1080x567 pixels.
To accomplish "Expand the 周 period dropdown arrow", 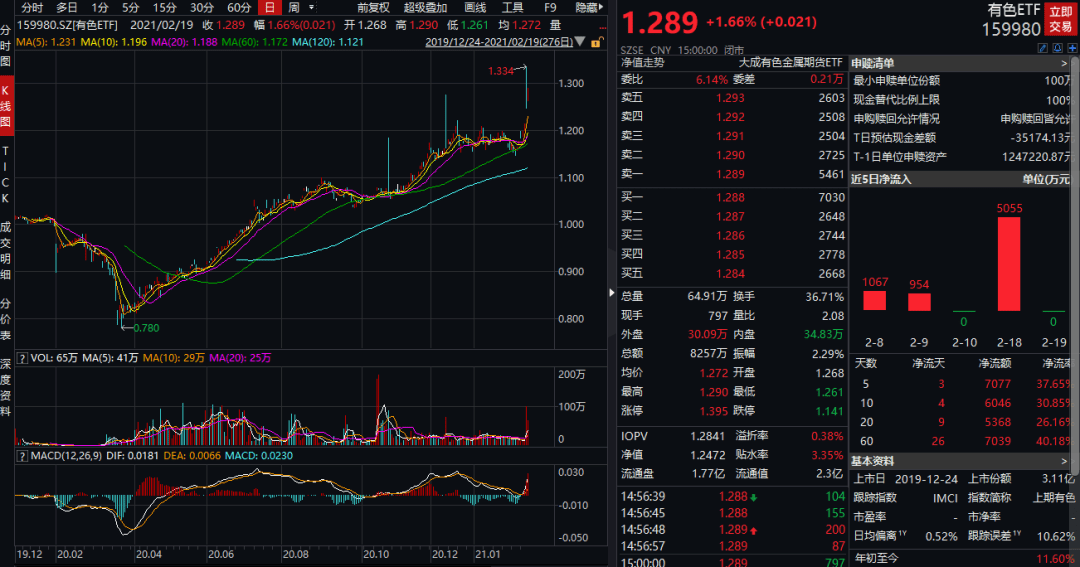I will click(311, 8).
